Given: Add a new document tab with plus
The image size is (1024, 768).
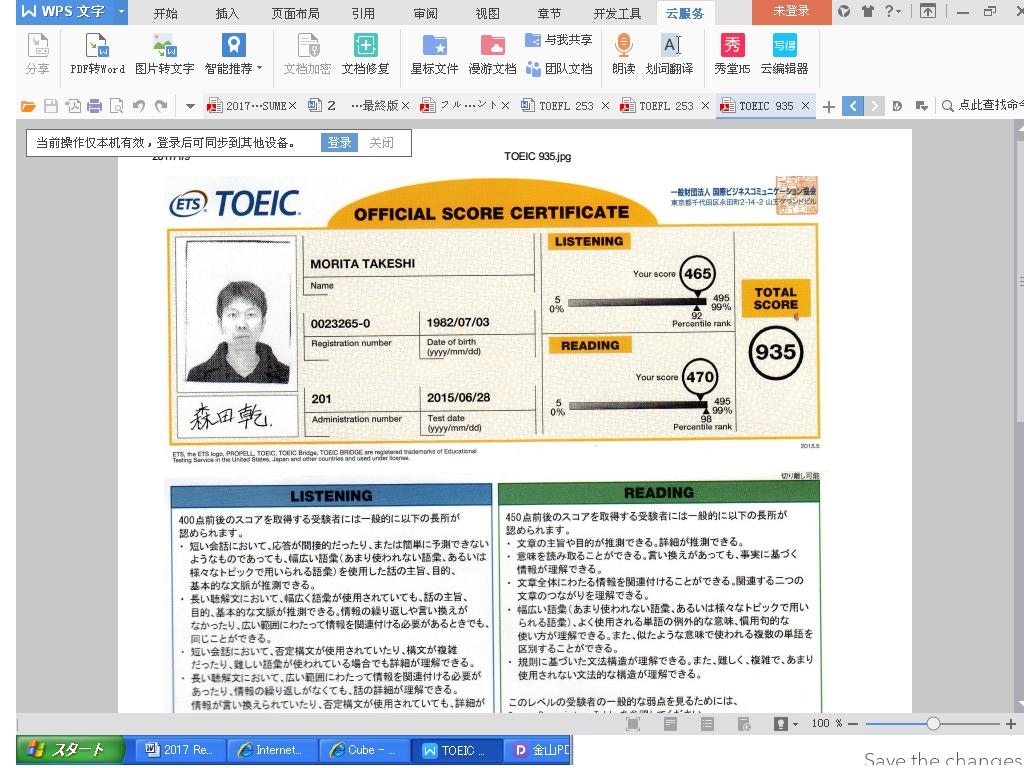Looking at the screenshot, I should (x=829, y=106).
